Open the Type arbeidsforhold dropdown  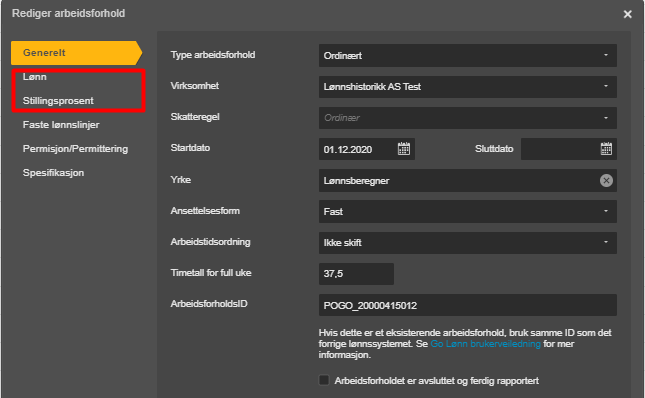click(467, 56)
